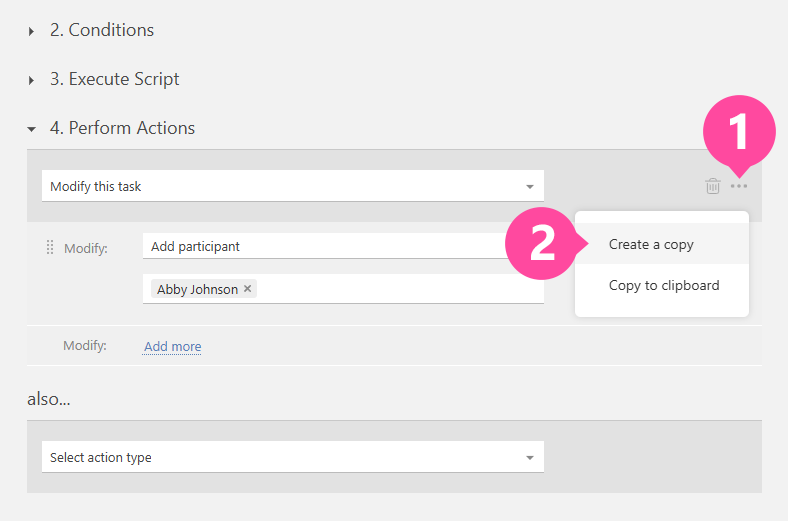The width and height of the screenshot is (788, 521).
Task: Click the "3. Execute Script" heading text
Action: tap(115, 79)
